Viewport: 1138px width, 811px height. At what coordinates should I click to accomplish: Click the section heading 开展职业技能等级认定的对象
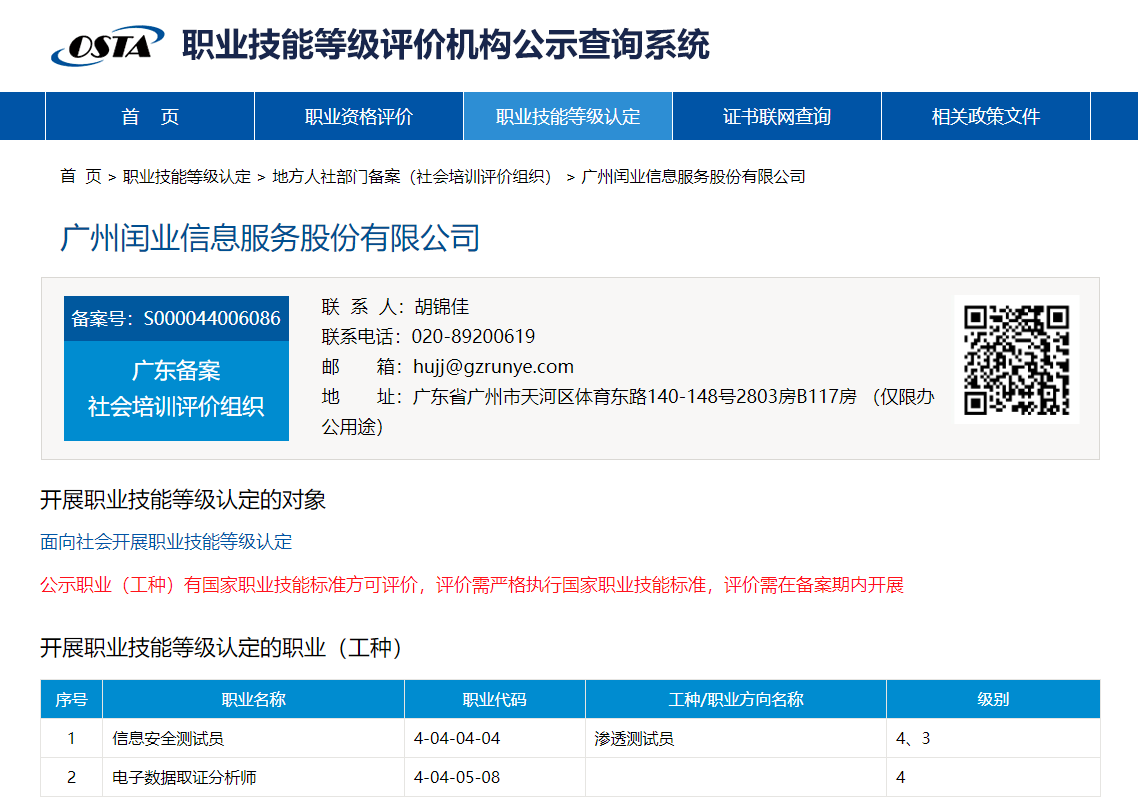click(183, 500)
